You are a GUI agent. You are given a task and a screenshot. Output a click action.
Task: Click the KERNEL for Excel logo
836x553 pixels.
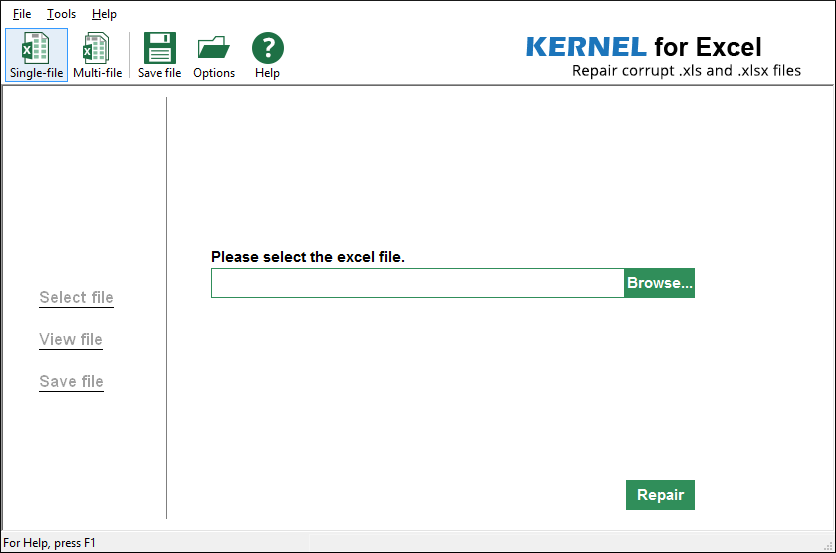[x=643, y=47]
